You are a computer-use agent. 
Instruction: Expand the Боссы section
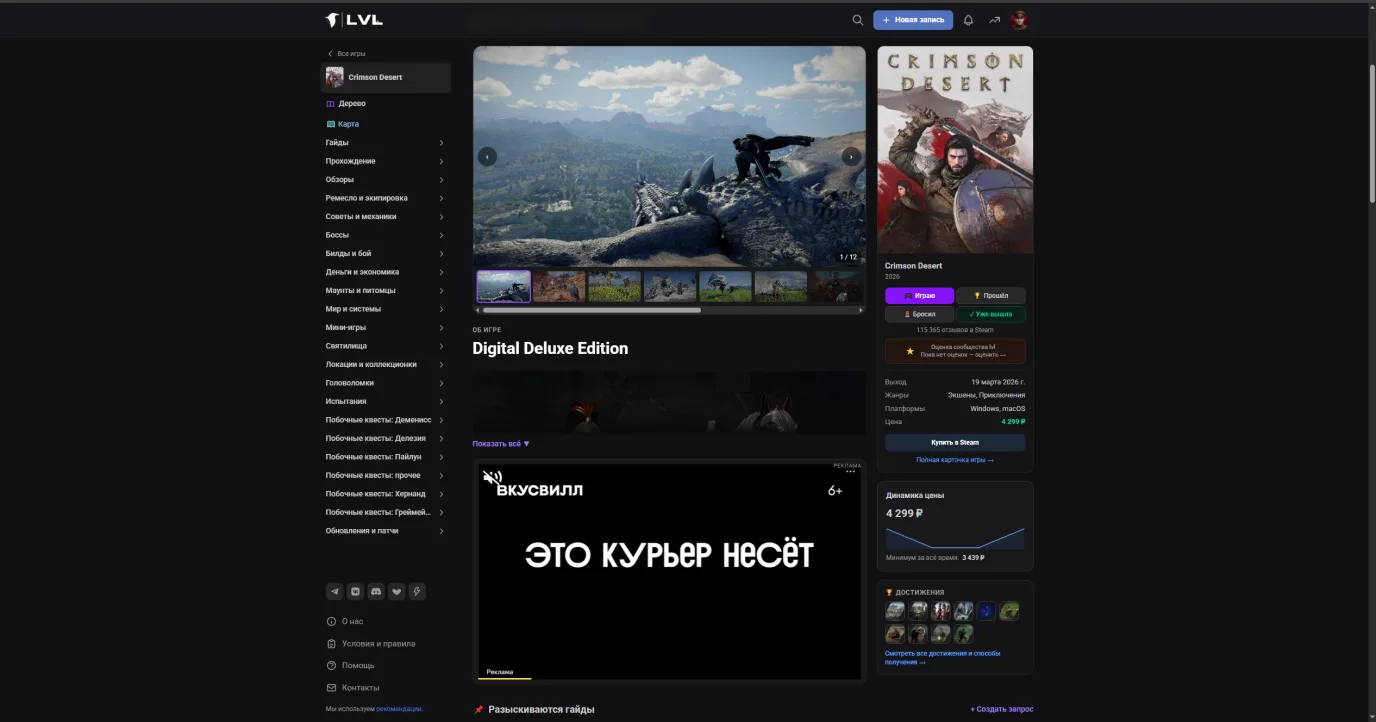coord(385,235)
